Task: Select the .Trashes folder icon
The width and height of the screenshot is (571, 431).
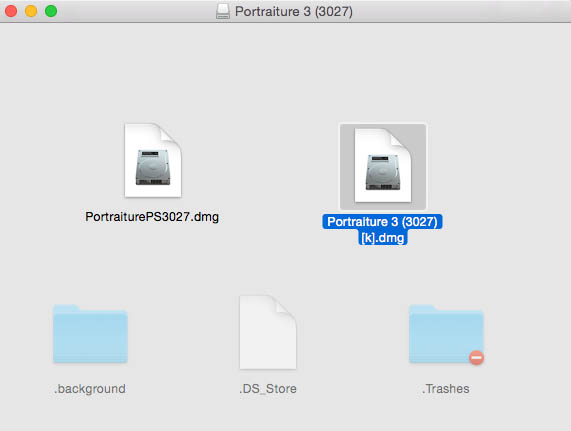Action: pos(446,334)
